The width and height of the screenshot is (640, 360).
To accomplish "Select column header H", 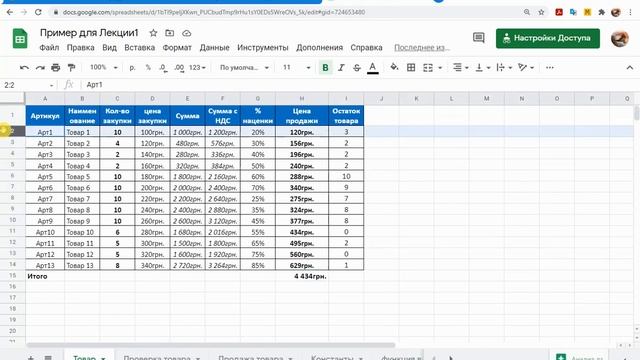I will click(302, 98).
